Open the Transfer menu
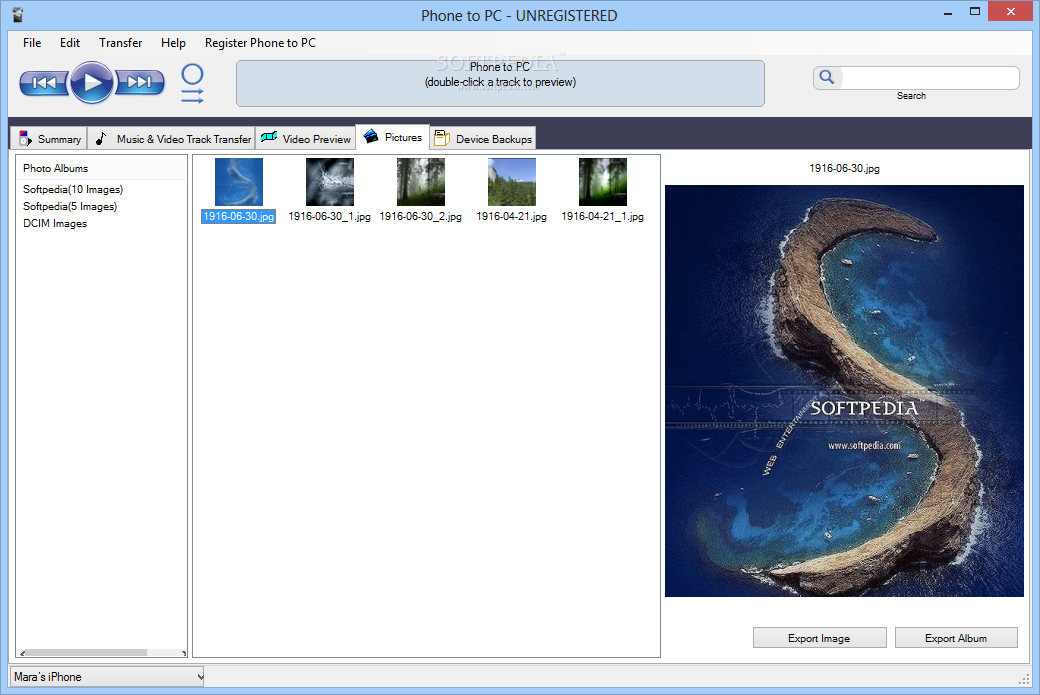 point(121,43)
